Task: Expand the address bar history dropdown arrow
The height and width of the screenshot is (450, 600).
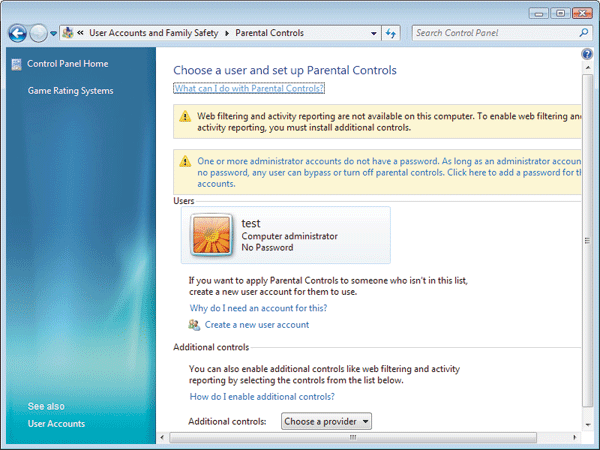Action: [373, 33]
